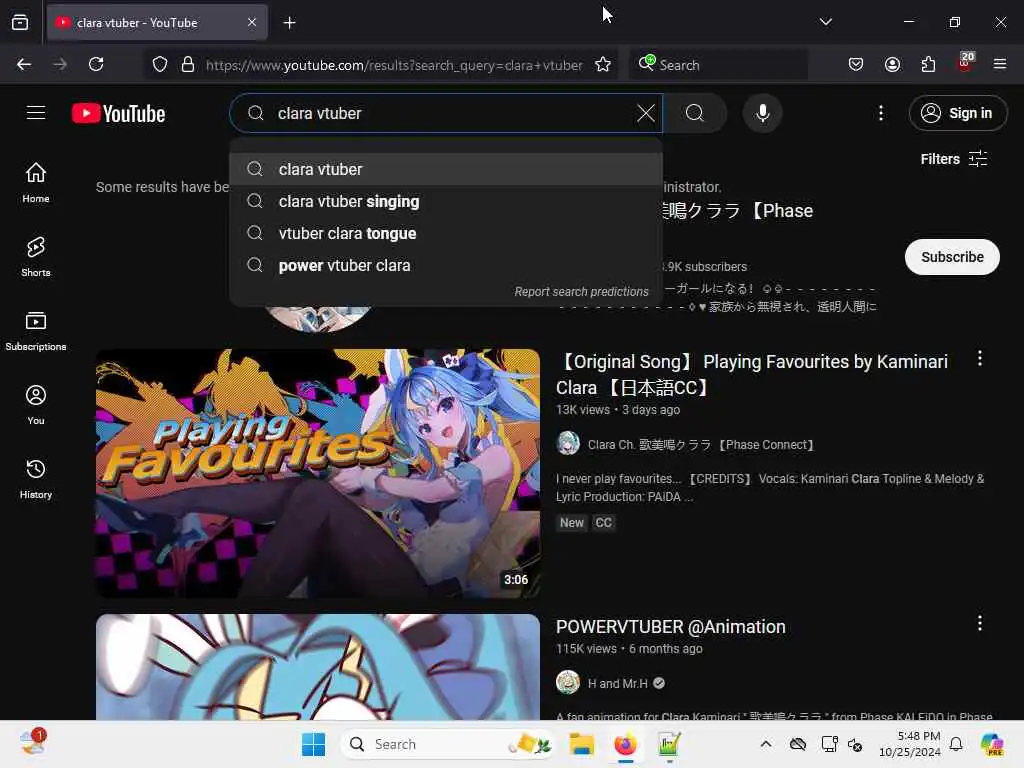1024x768 pixels.
Task: Open Original Song Playing Favourites title
Action: click(x=752, y=374)
